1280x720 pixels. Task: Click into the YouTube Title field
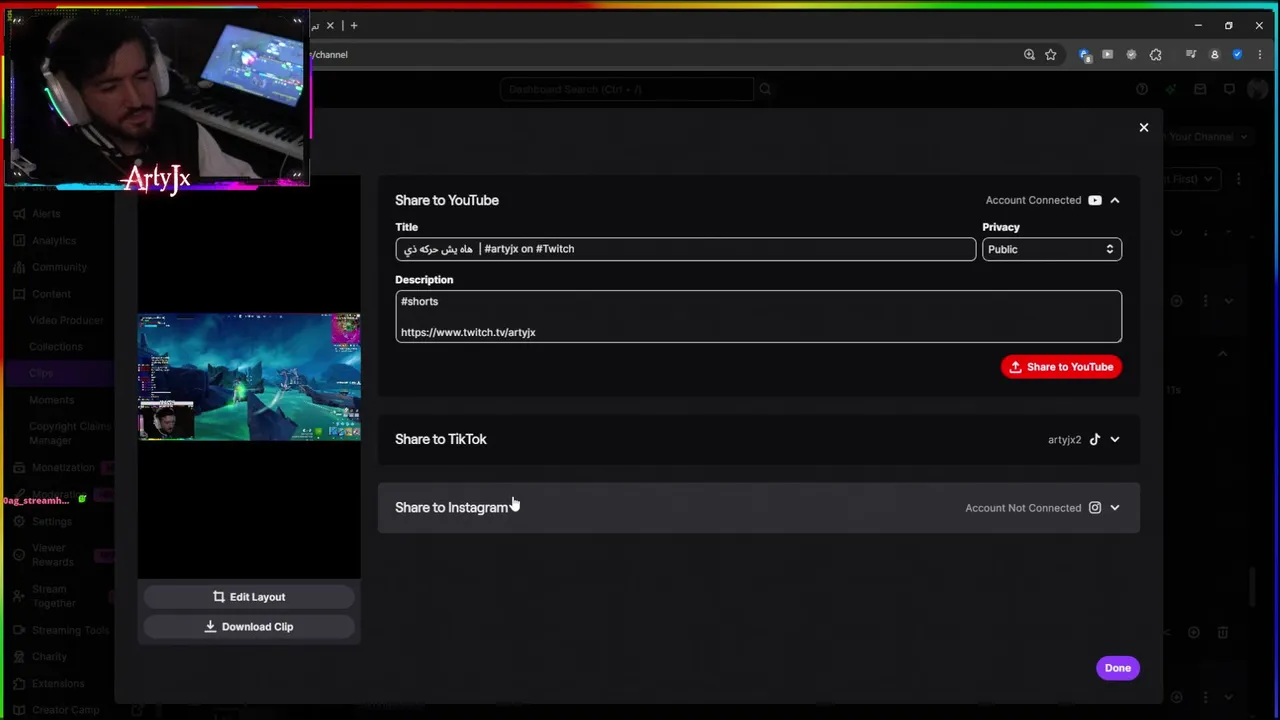(685, 249)
